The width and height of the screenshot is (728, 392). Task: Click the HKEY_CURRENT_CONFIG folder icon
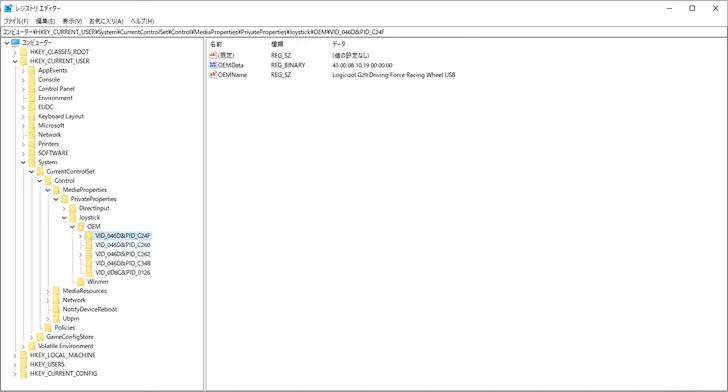point(24,374)
